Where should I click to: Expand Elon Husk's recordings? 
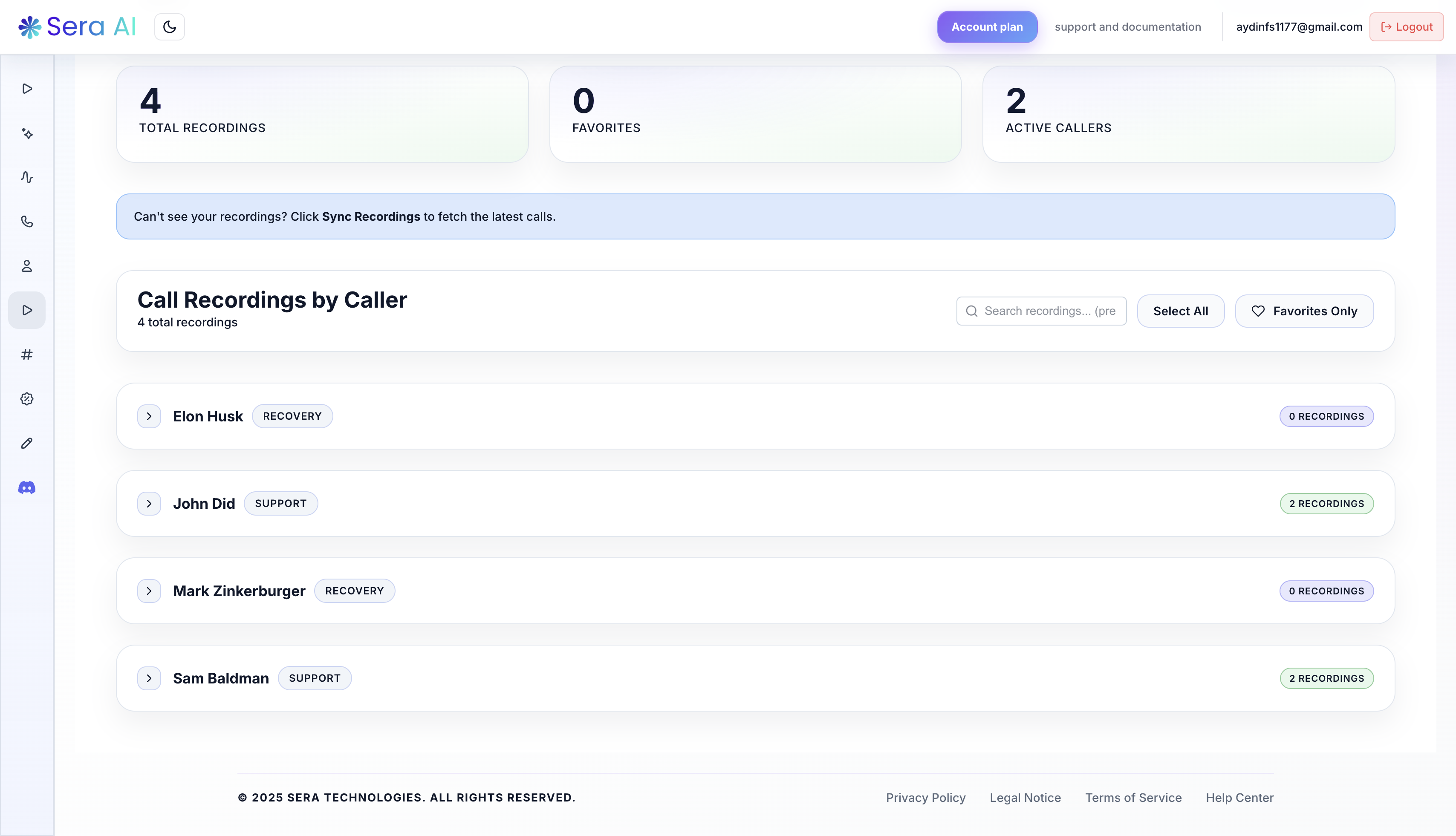point(149,416)
